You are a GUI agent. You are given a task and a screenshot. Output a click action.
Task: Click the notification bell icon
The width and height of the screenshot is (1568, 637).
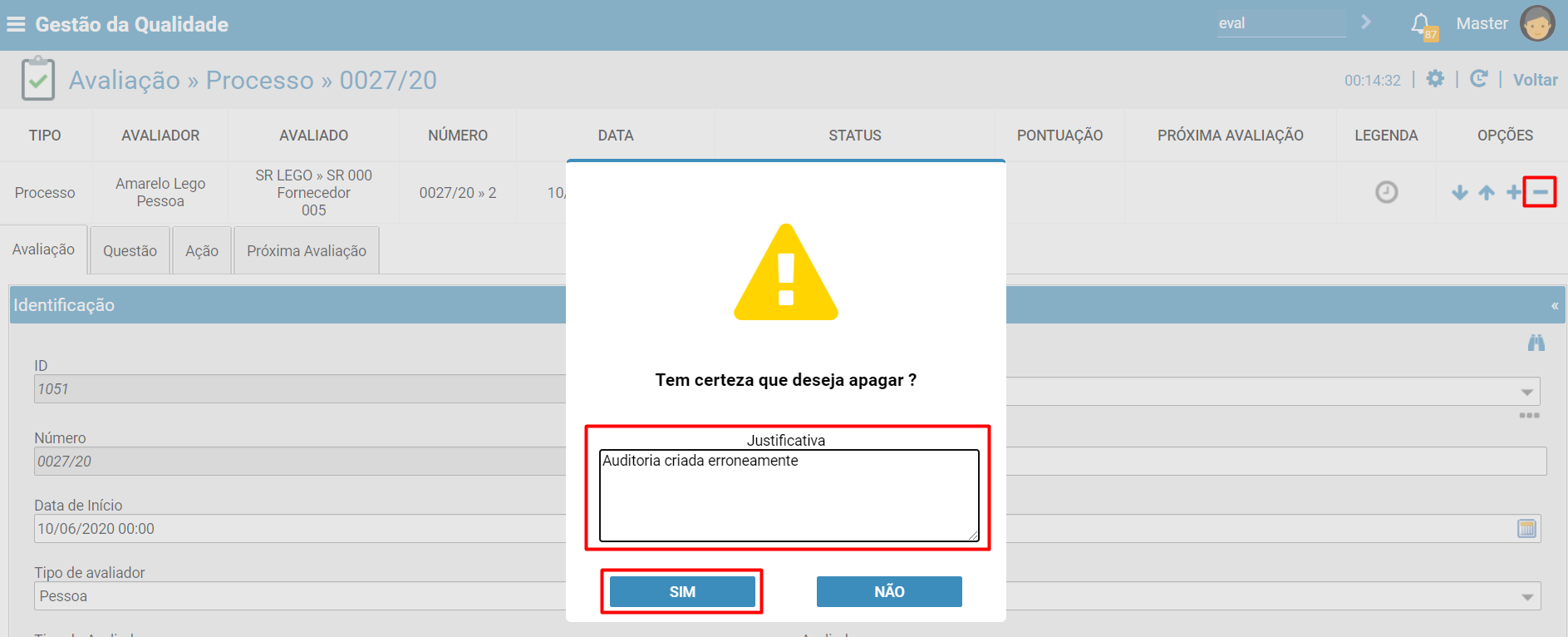[x=1422, y=24]
